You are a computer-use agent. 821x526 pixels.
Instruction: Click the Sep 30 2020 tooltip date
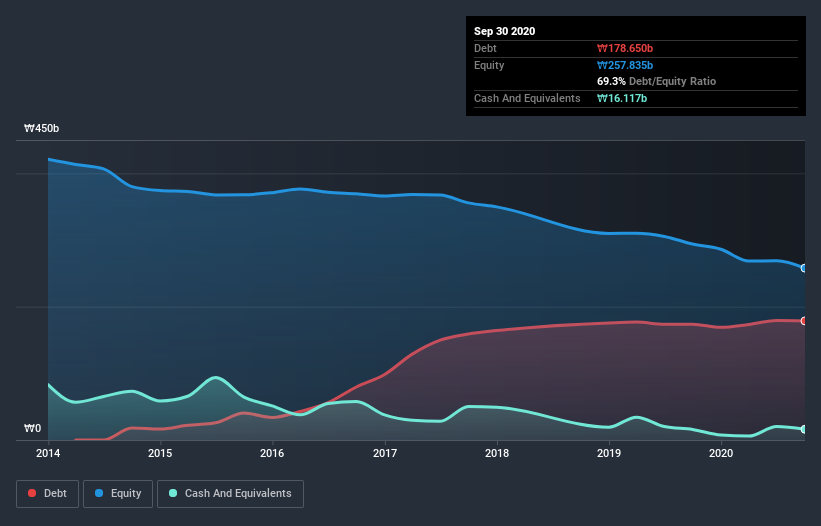click(x=505, y=31)
